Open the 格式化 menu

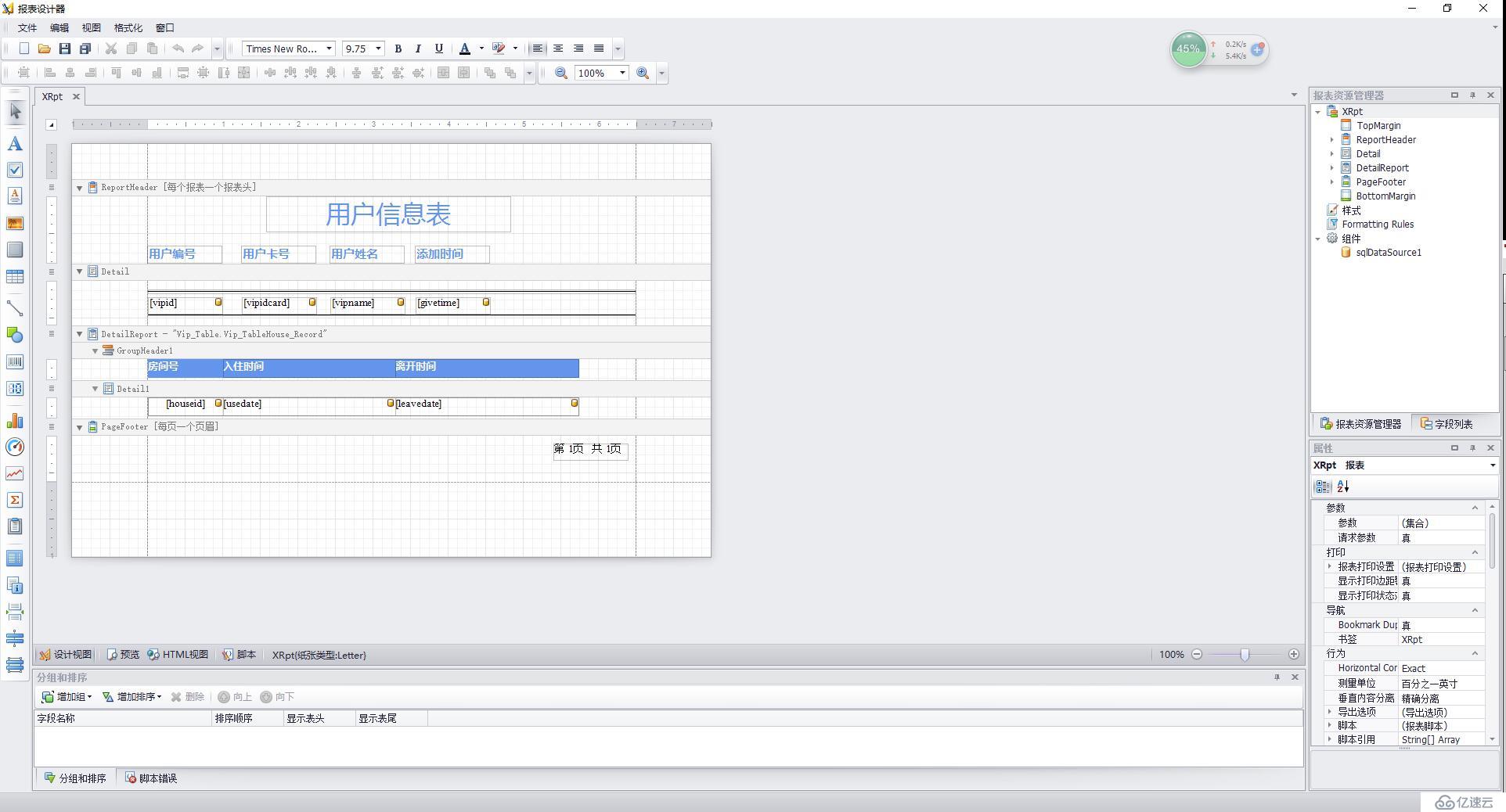[128, 27]
